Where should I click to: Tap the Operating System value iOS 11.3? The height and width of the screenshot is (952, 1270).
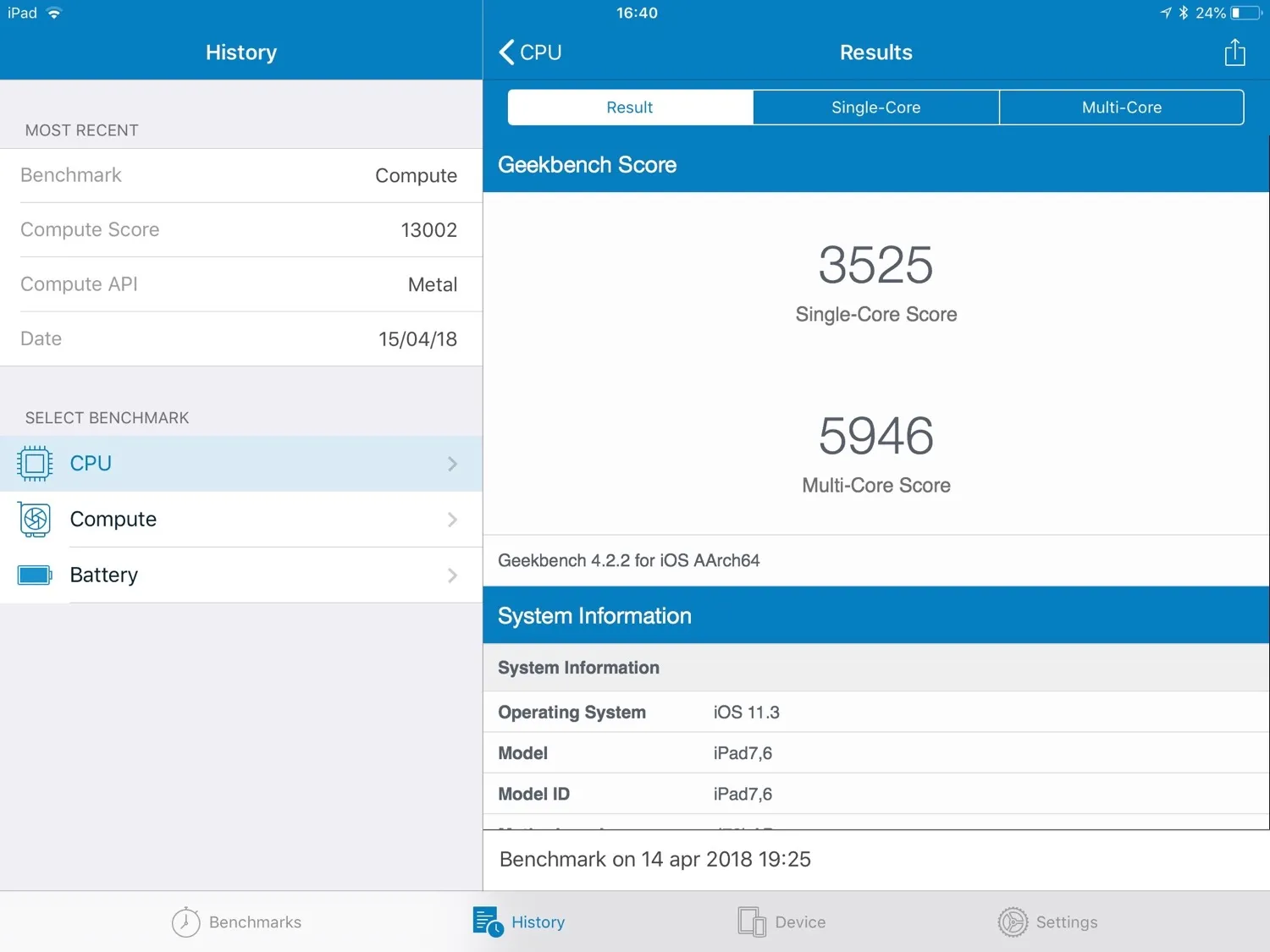pos(747,713)
